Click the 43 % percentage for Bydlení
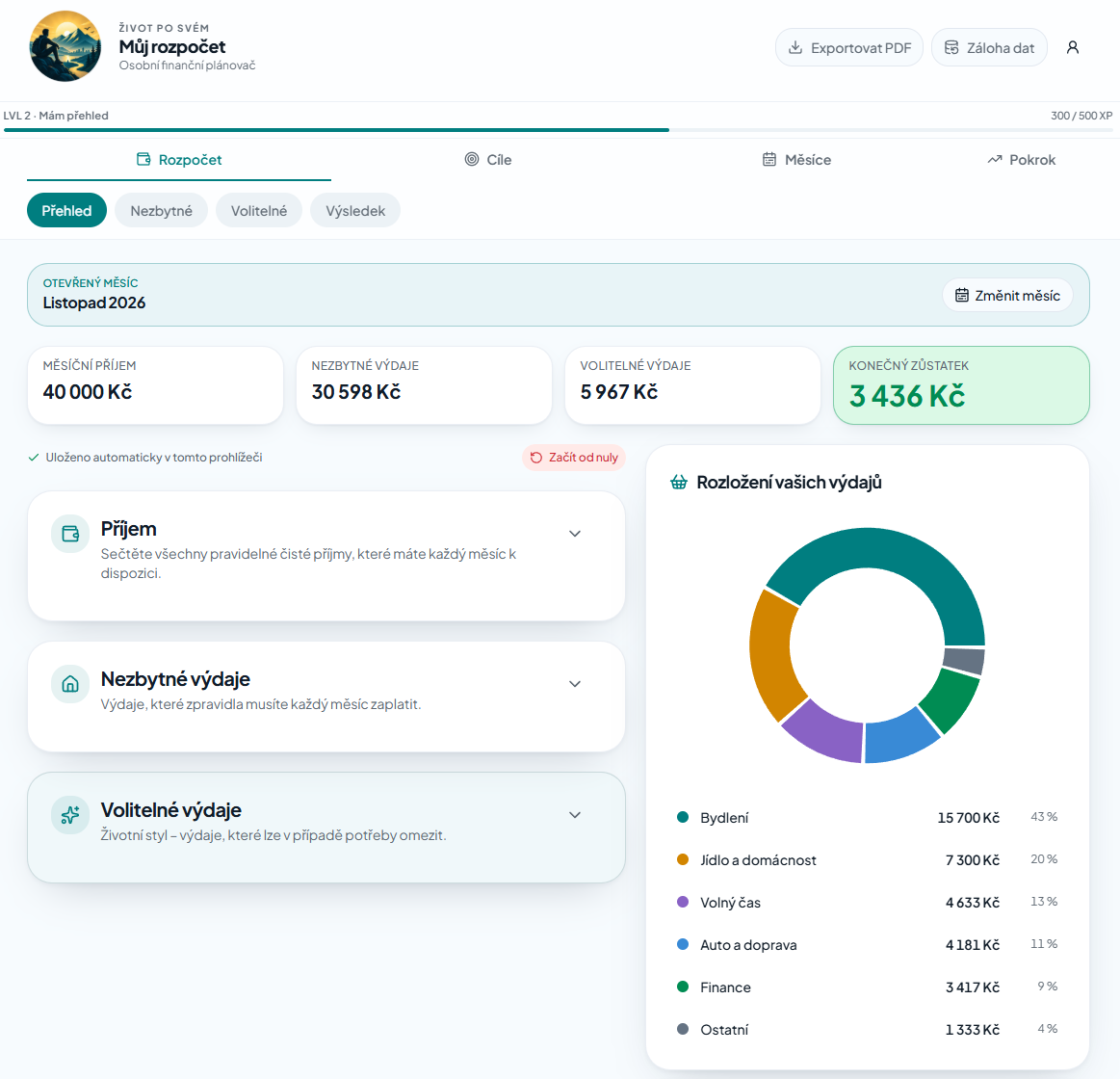This screenshot has height=1079, width=1120. [1044, 817]
